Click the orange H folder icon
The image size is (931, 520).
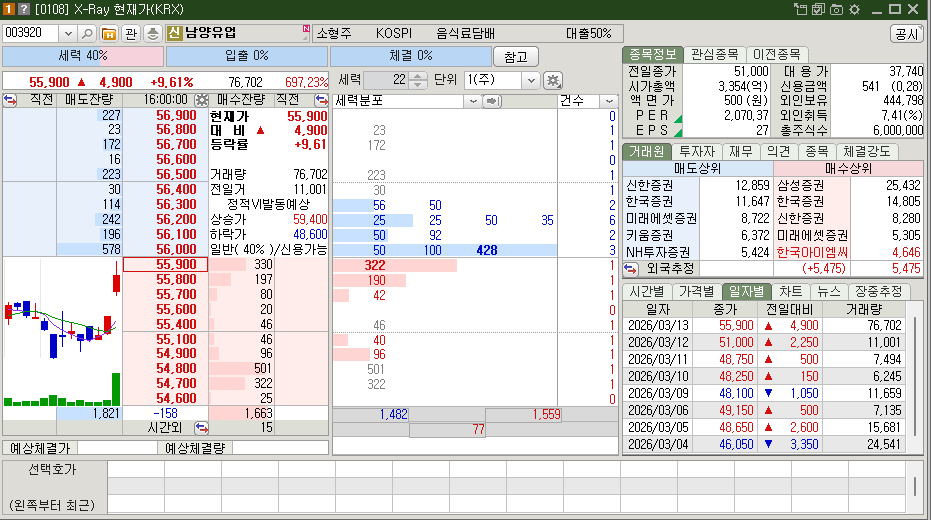point(109,33)
